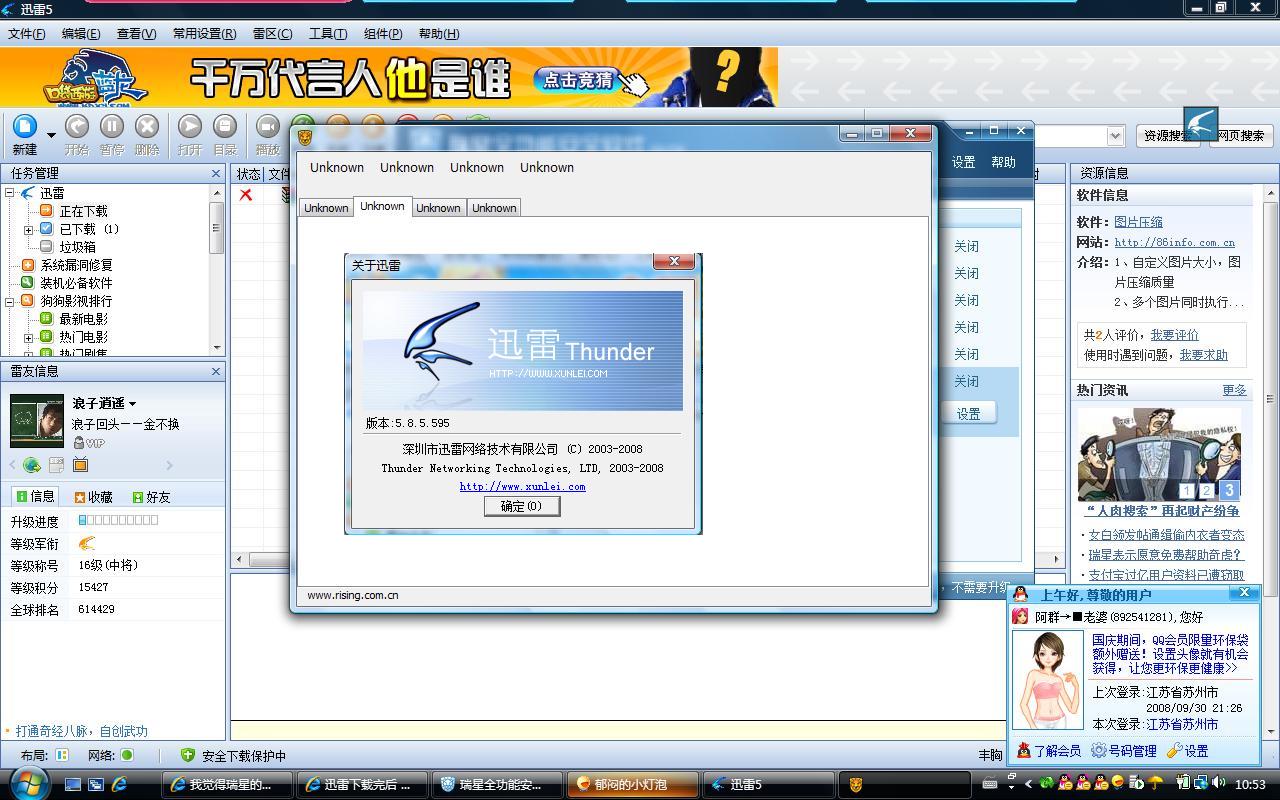
Task: Click 了解会员 in the QQ popup
Action: point(1049,751)
